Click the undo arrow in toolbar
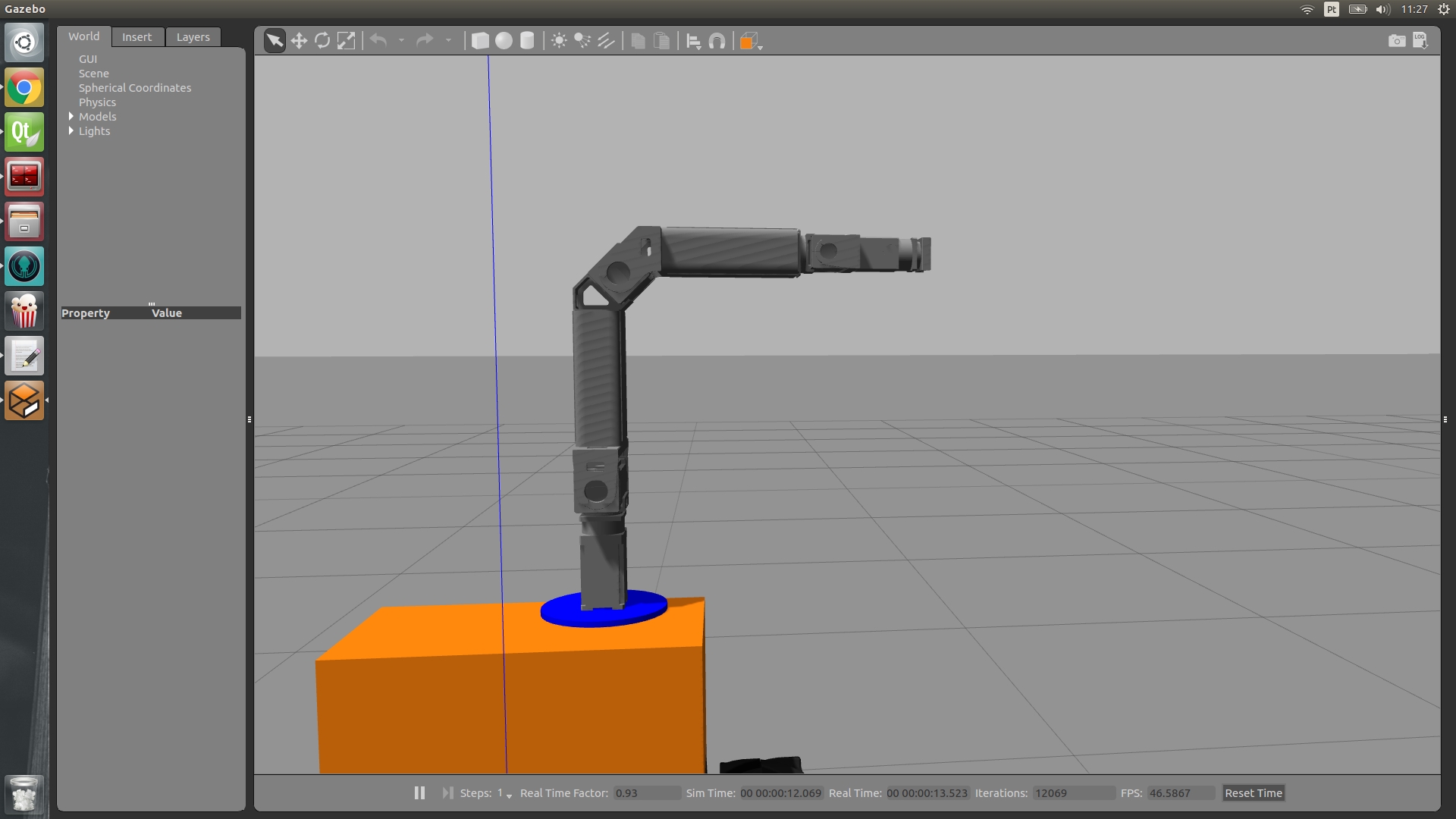The height and width of the screenshot is (819, 1456). [x=378, y=40]
